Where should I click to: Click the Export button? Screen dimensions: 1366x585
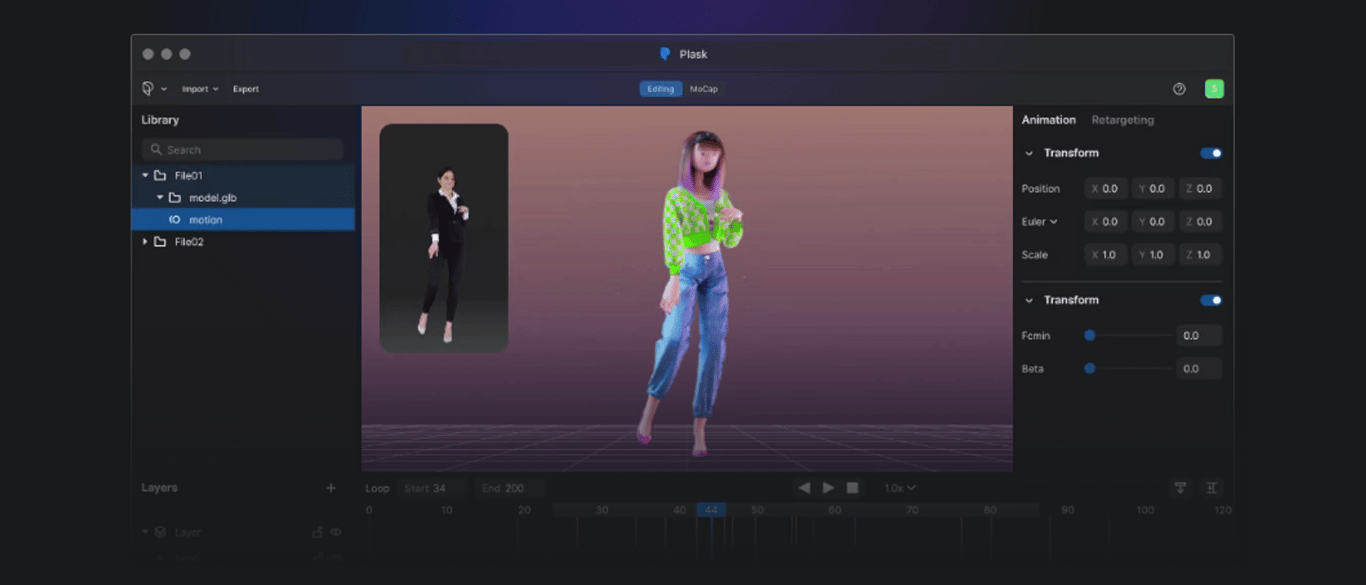246,89
